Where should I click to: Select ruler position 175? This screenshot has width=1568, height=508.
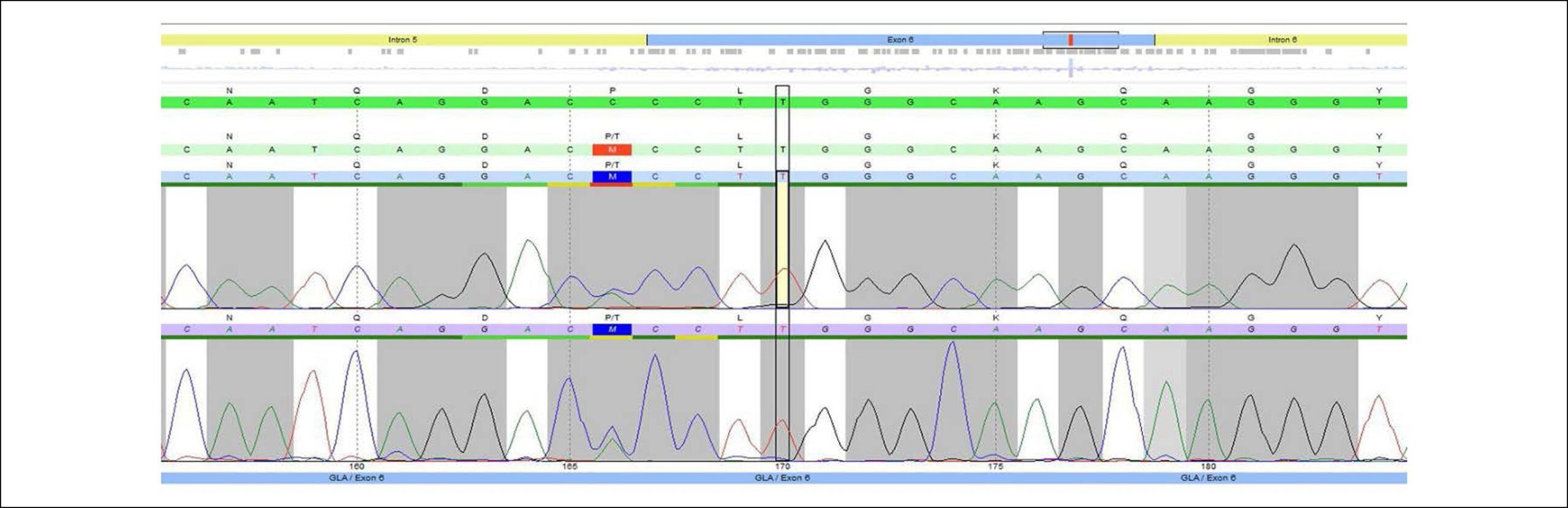tap(995, 466)
